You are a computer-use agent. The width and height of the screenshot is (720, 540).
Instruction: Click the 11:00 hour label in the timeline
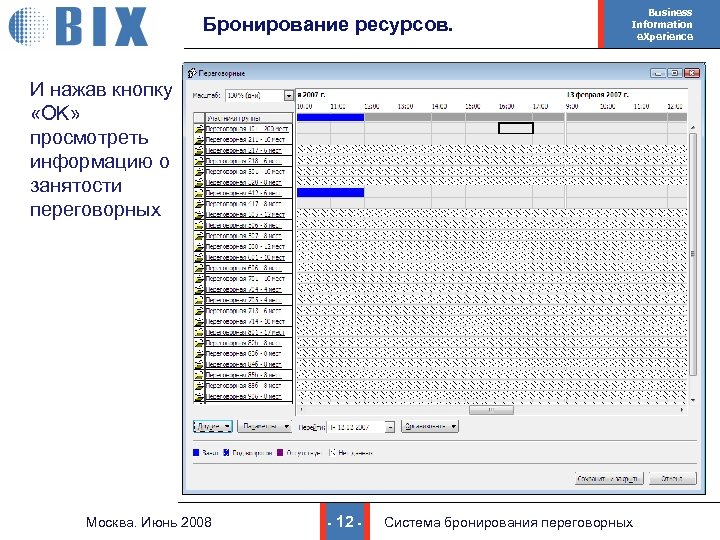tap(338, 107)
